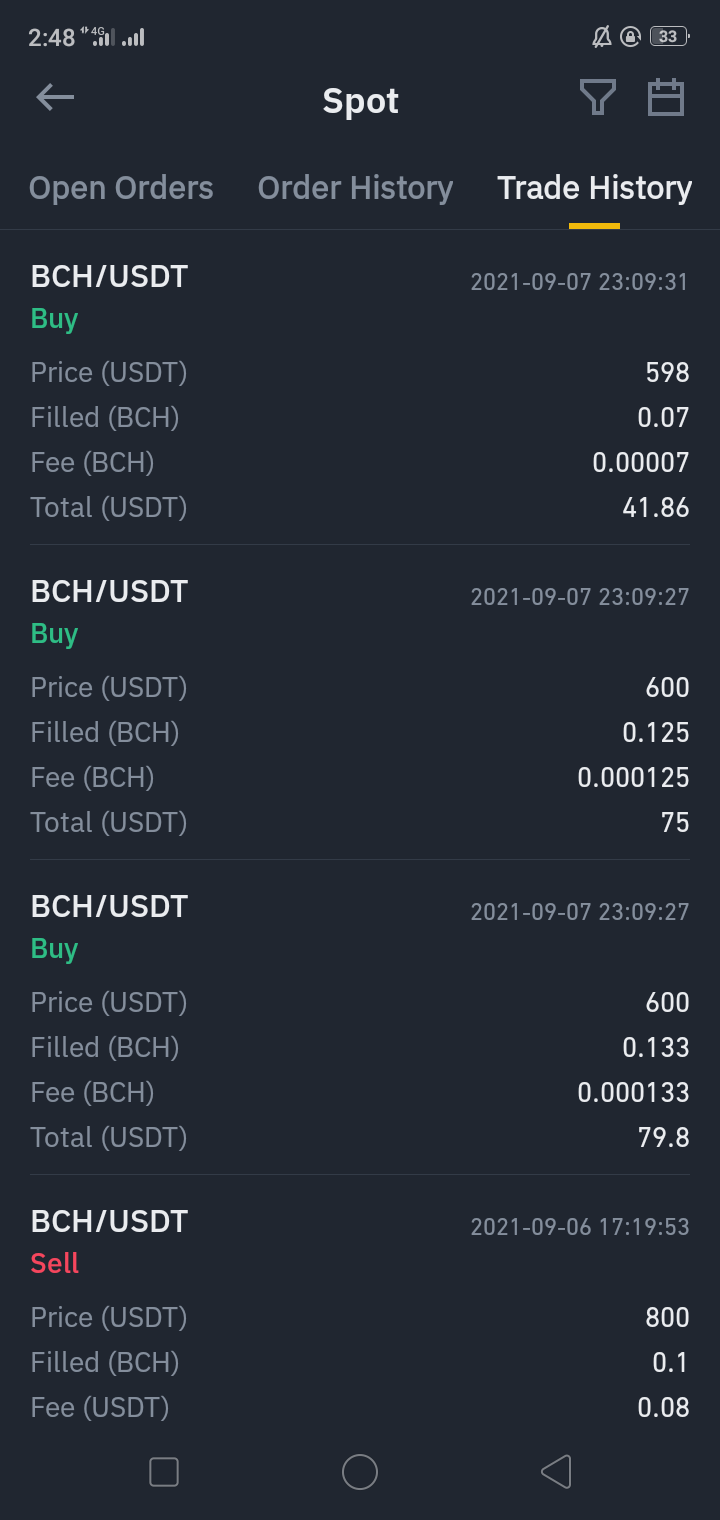Open the BCH/USDT buy totaling 79.8 USDT
This screenshot has width=720, height=1520.
tap(360, 1020)
